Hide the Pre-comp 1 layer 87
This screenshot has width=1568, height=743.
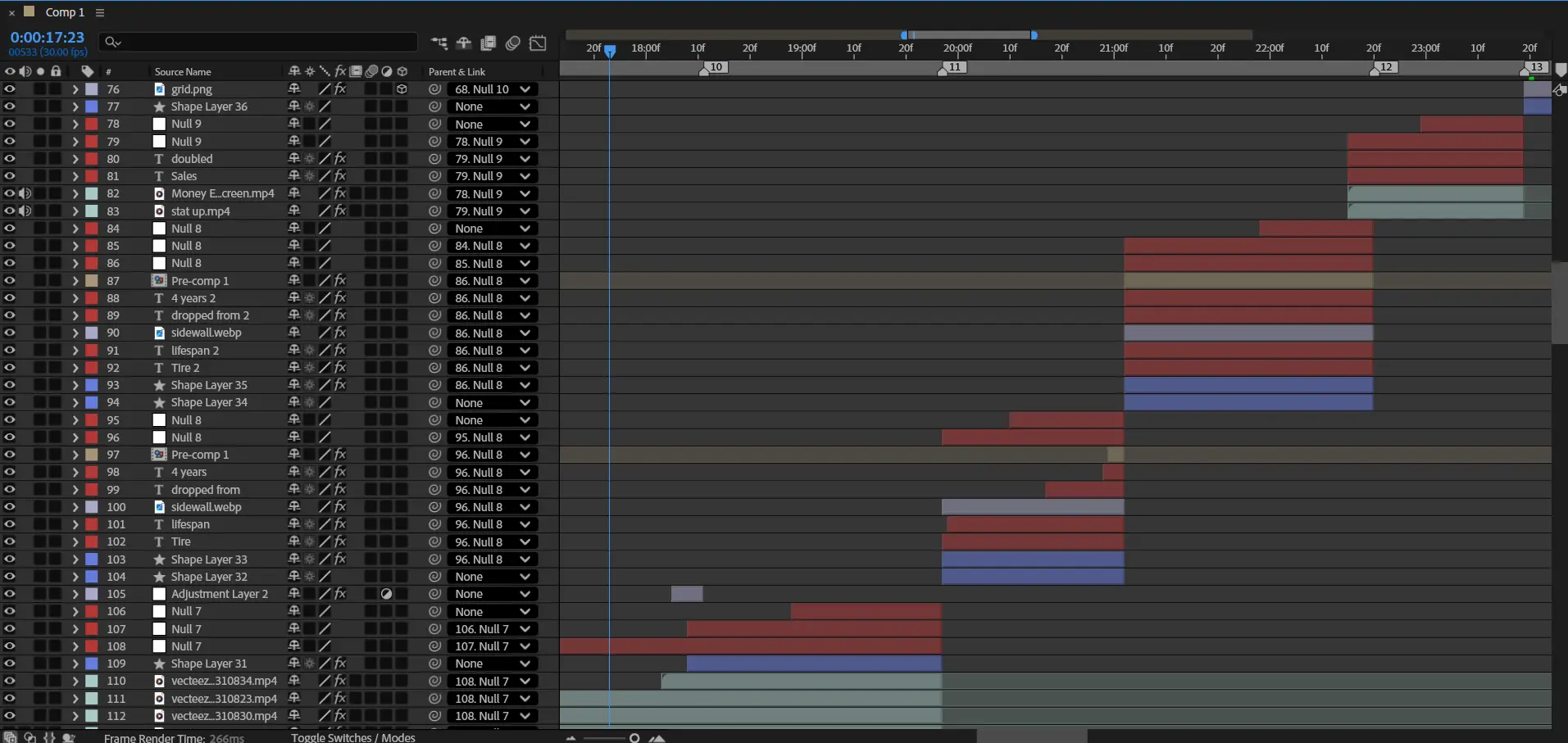(10, 281)
